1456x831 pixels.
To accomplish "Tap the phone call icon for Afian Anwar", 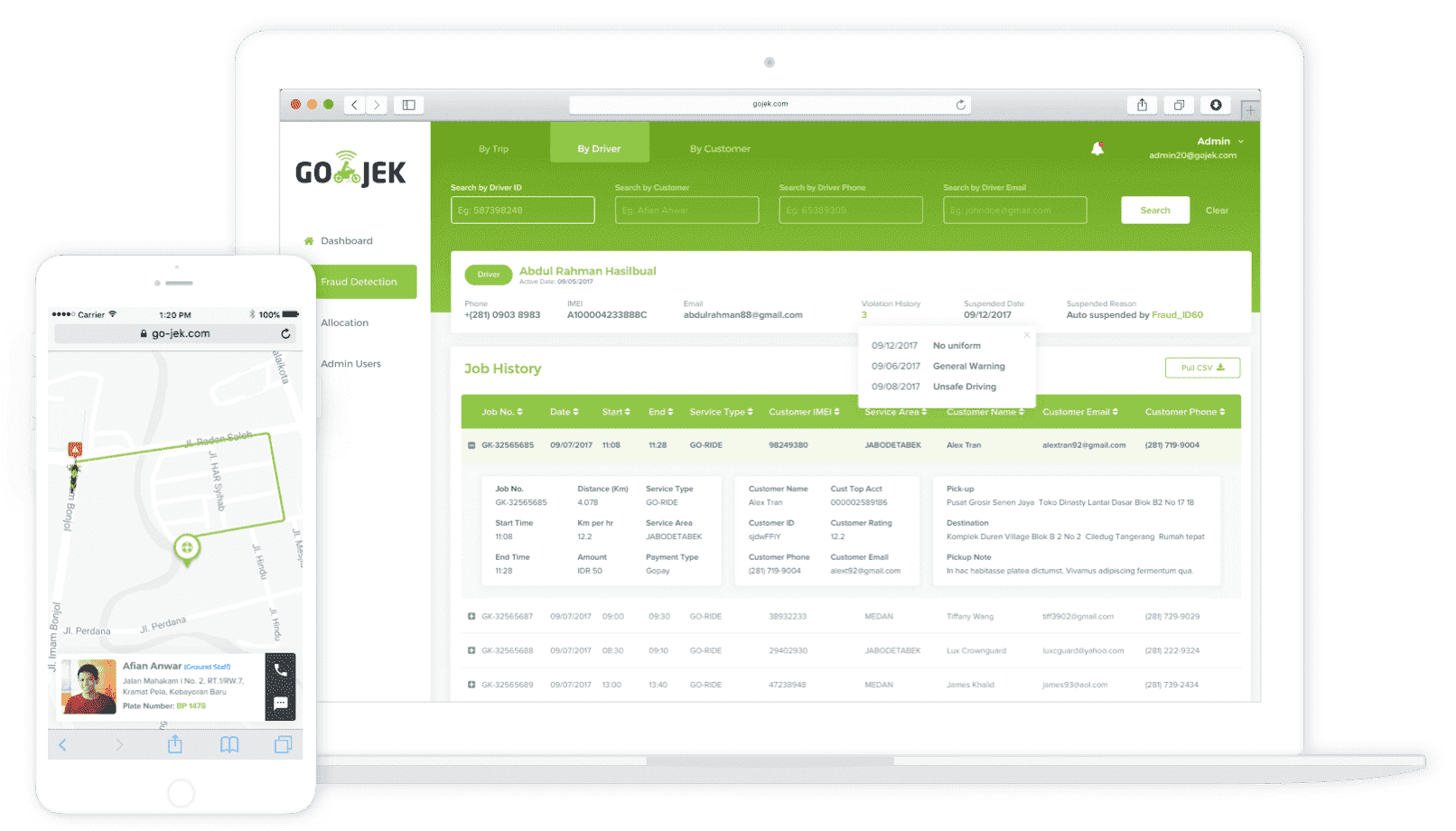I will point(280,670).
